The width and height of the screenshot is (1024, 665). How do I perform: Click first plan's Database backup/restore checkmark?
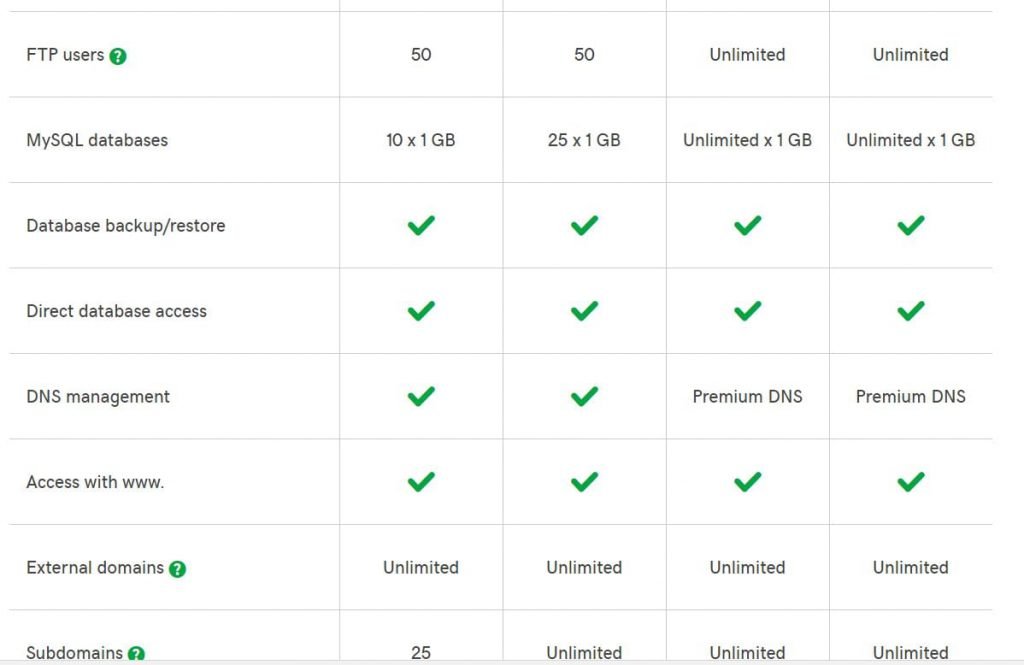click(x=421, y=225)
